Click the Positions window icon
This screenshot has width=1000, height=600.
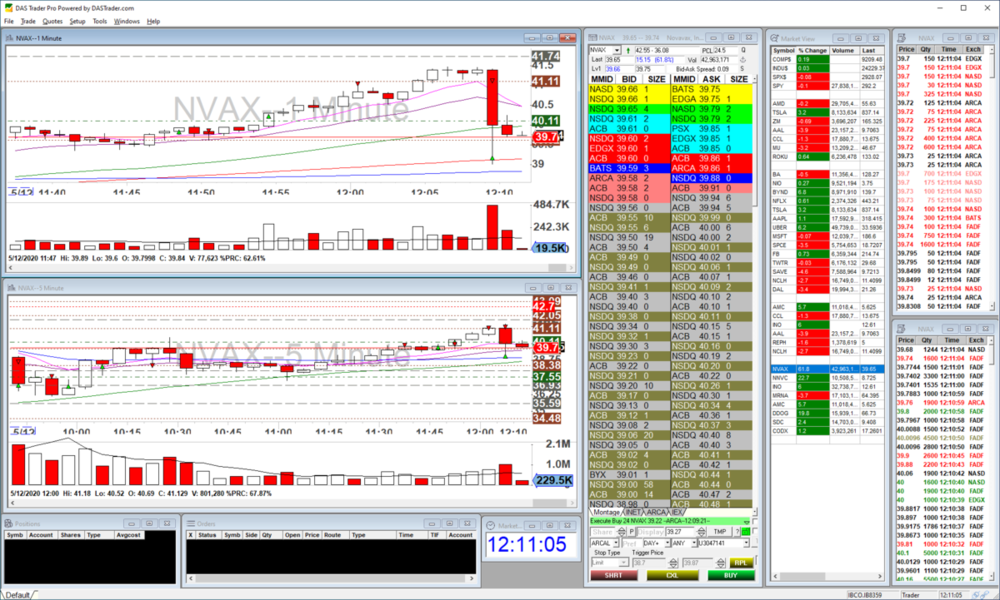coord(9,523)
